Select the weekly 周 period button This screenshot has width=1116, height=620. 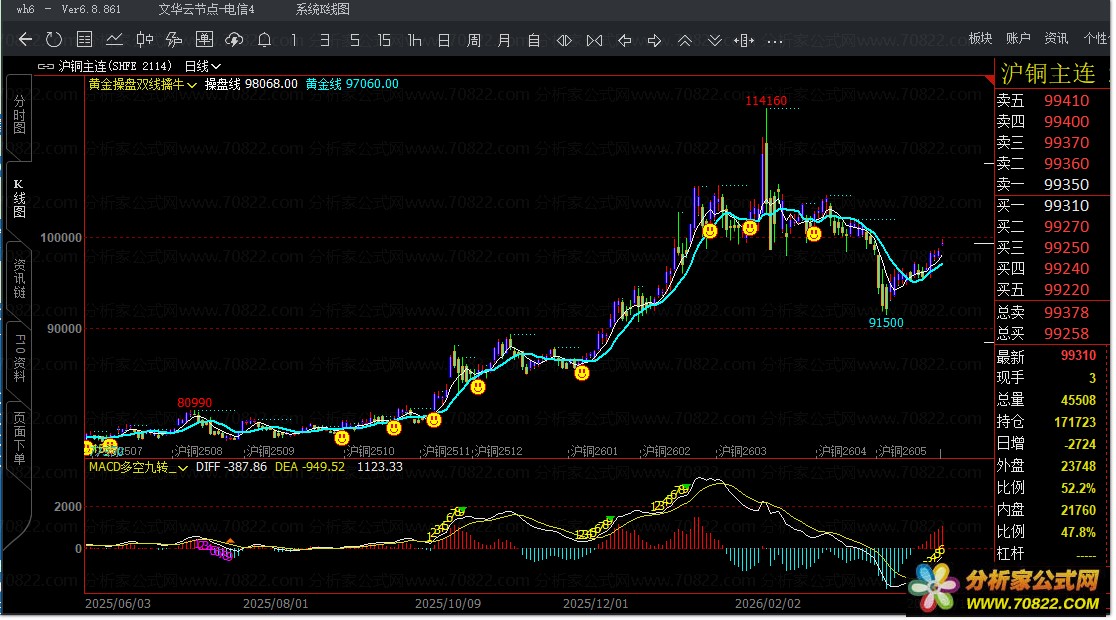[474, 40]
